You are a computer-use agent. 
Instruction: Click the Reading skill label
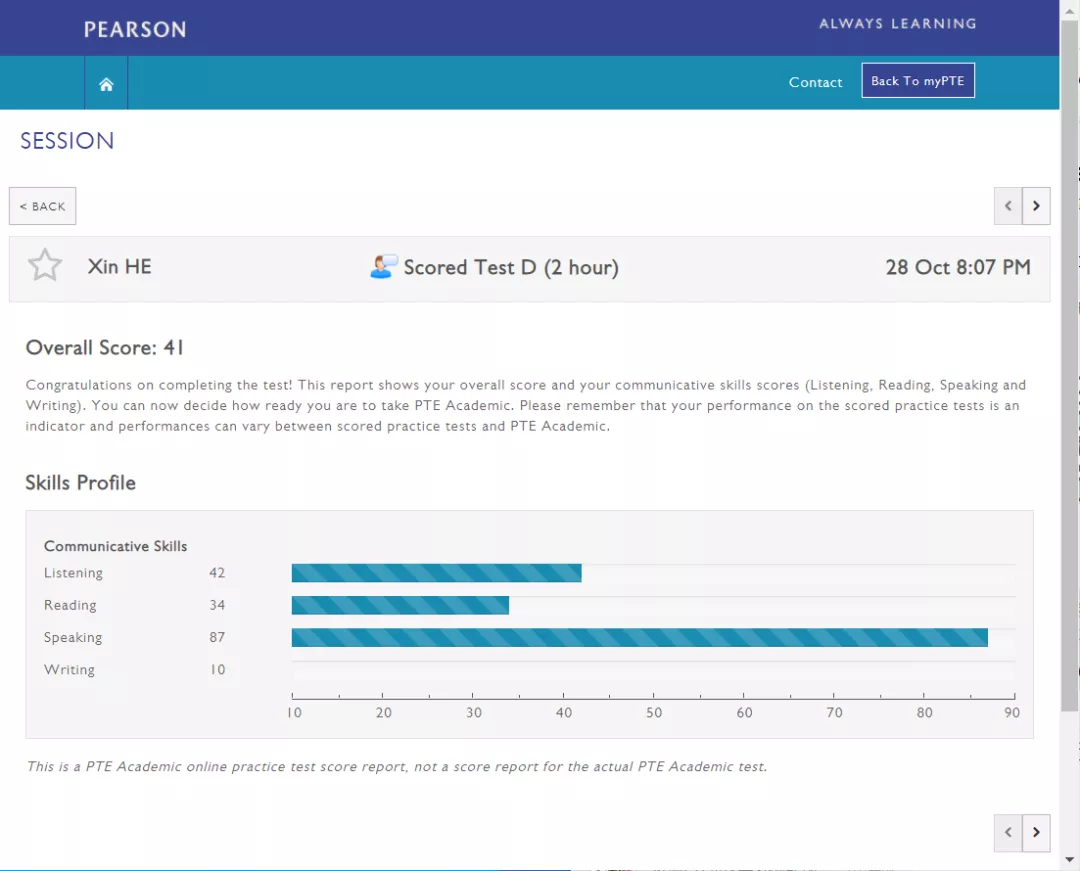pyautogui.click(x=70, y=605)
